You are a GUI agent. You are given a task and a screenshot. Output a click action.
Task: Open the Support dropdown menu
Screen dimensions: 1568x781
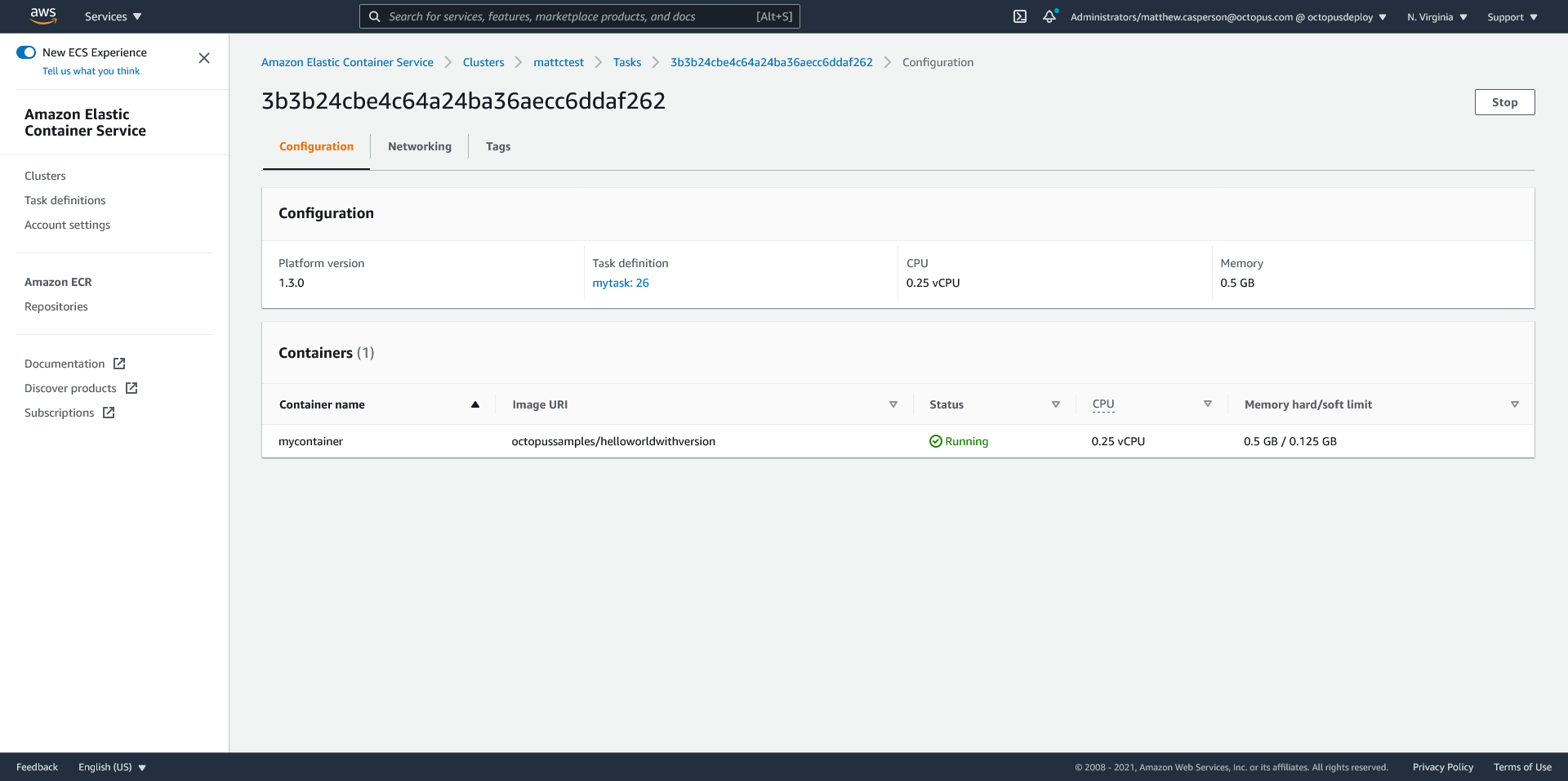click(x=1512, y=17)
